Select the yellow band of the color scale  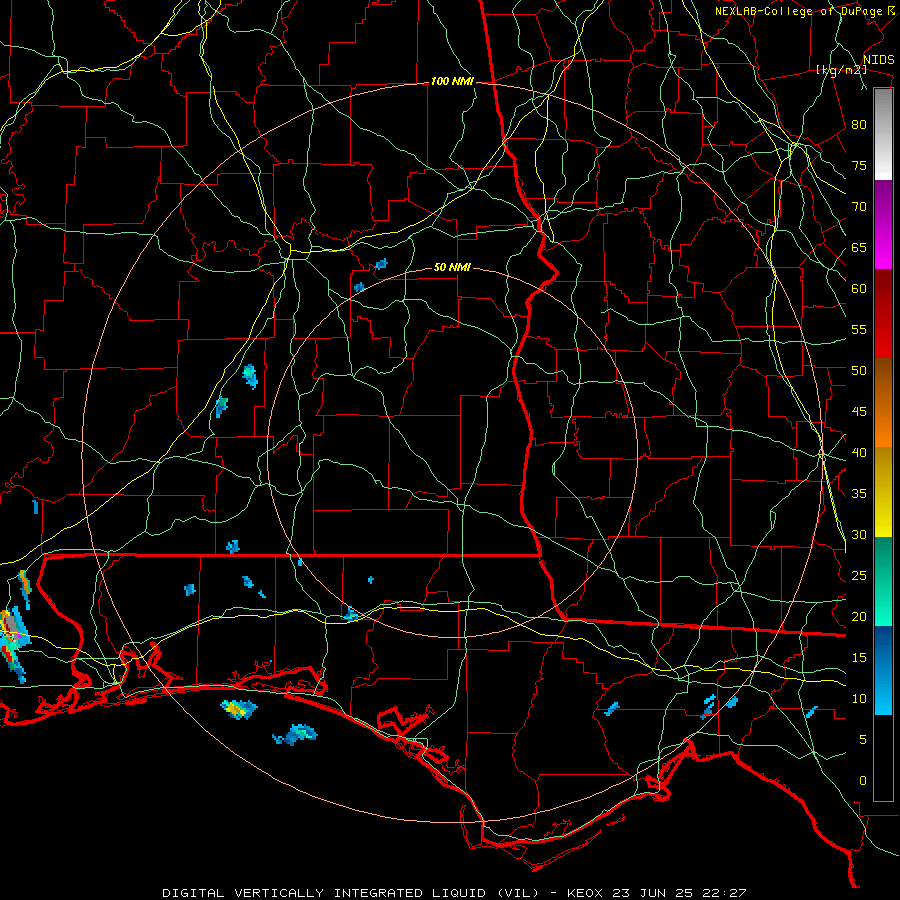(883, 492)
